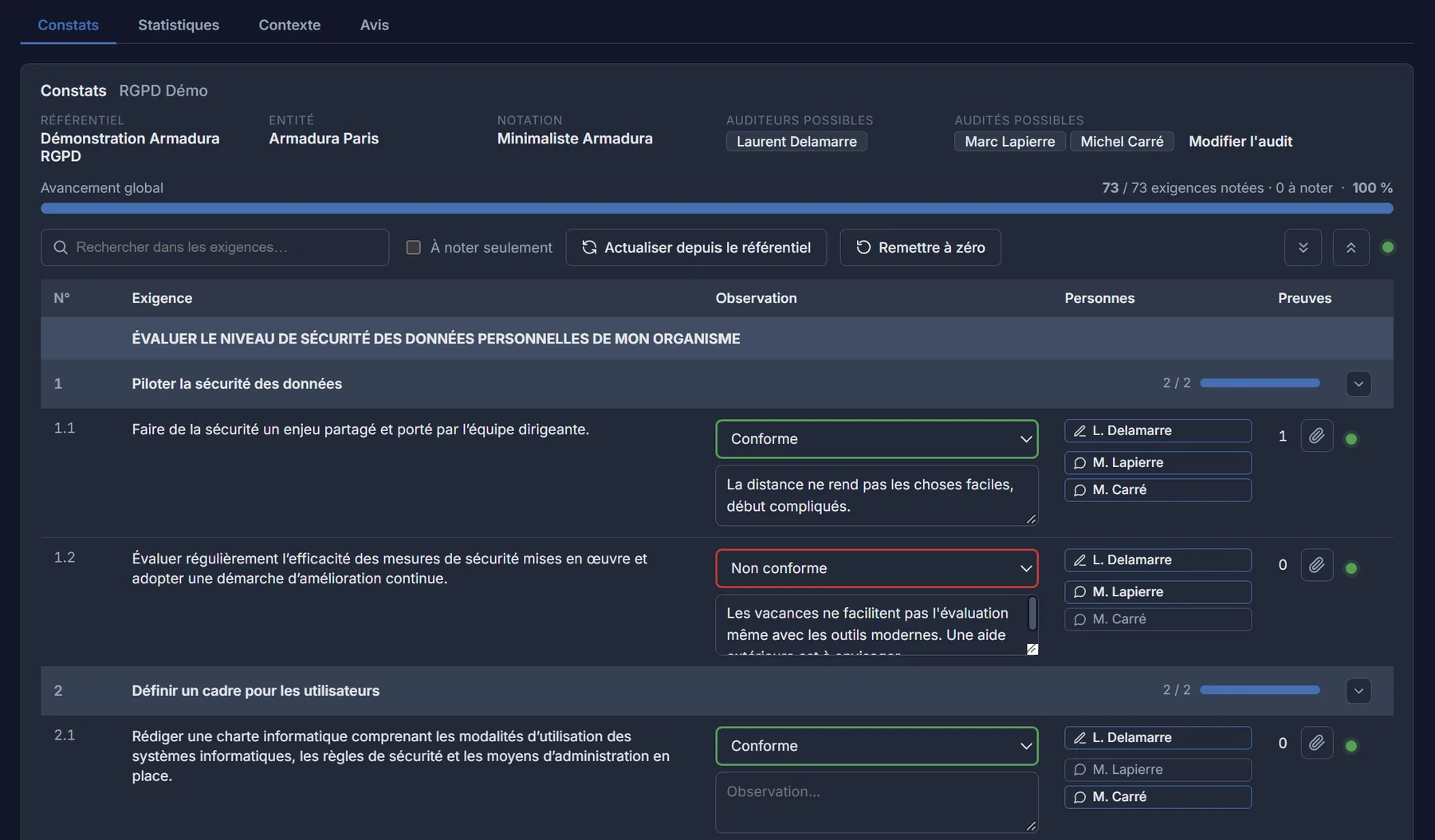This screenshot has height=840, width=1435.
Task: Click the paperclip icon for requirement 2.1
Action: pos(1316,743)
